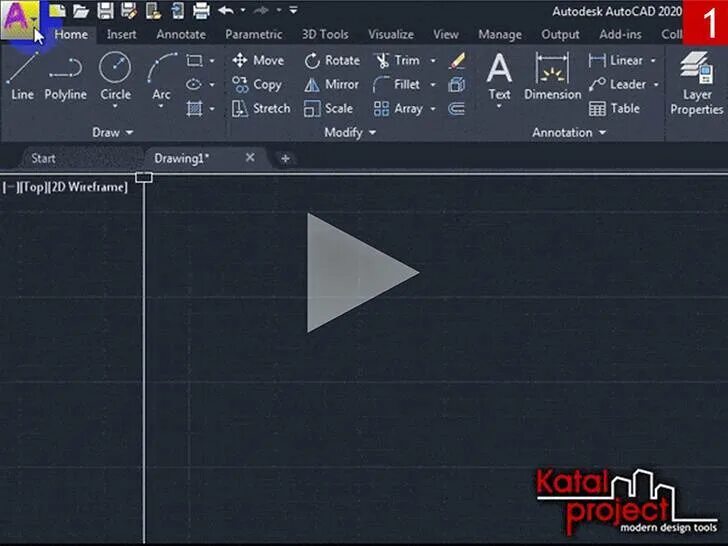Screen dimensions: 728x546
Task: Select the Ellipse tool icon
Action: [194, 84]
